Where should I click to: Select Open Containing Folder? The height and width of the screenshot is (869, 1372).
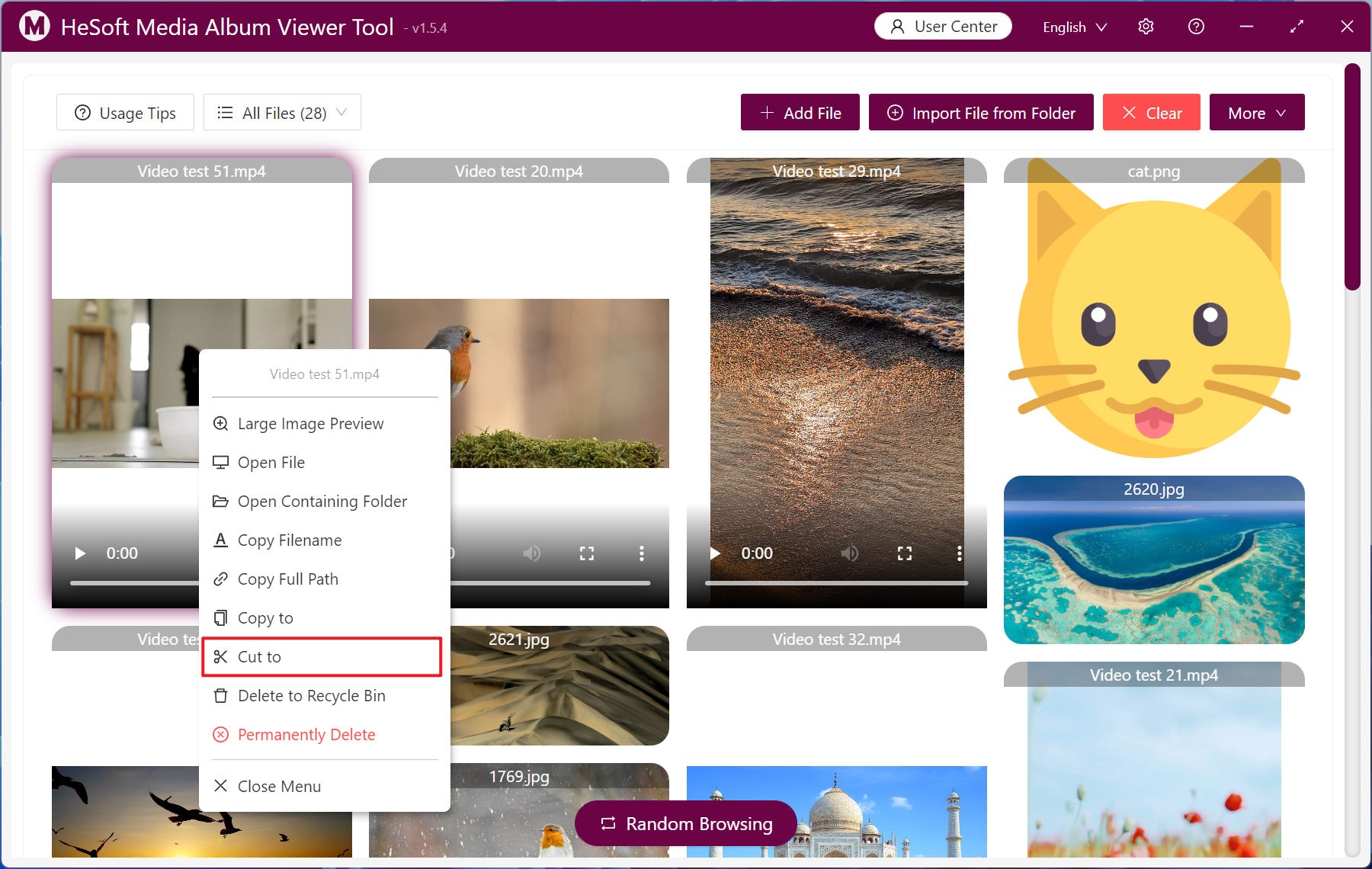pyautogui.click(x=325, y=502)
